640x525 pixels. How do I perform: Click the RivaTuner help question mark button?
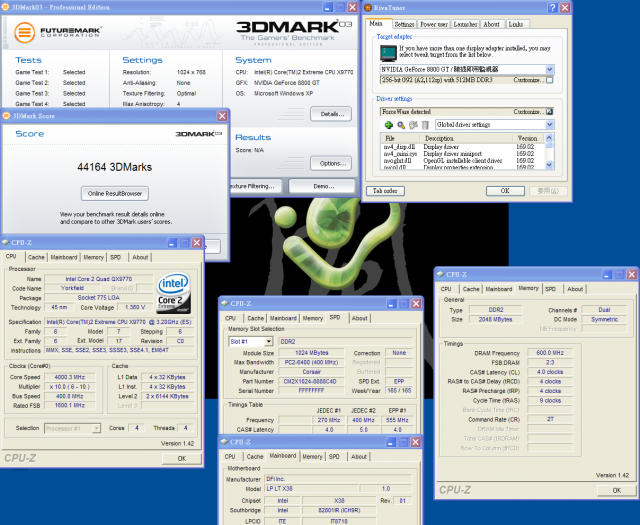coord(552,7)
